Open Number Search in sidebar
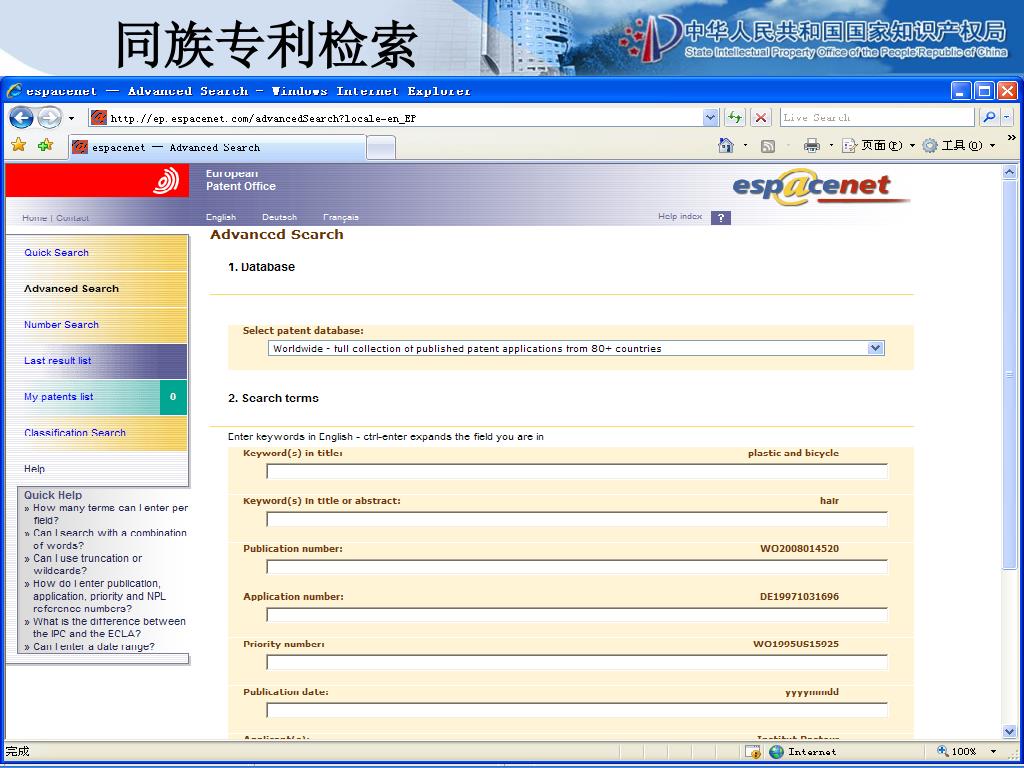Image resolution: width=1024 pixels, height=768 pixels. [61, 325]
